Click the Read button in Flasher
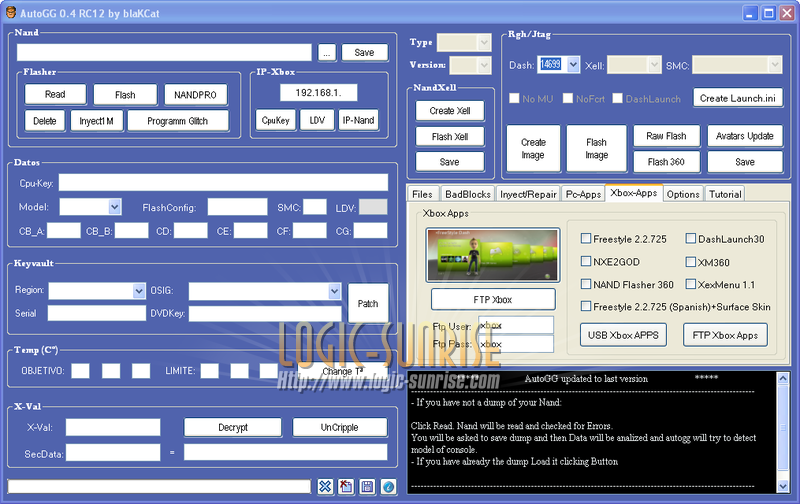Image resolution: width=800 pixels, height=504 pixels. (x=55, y=95)
